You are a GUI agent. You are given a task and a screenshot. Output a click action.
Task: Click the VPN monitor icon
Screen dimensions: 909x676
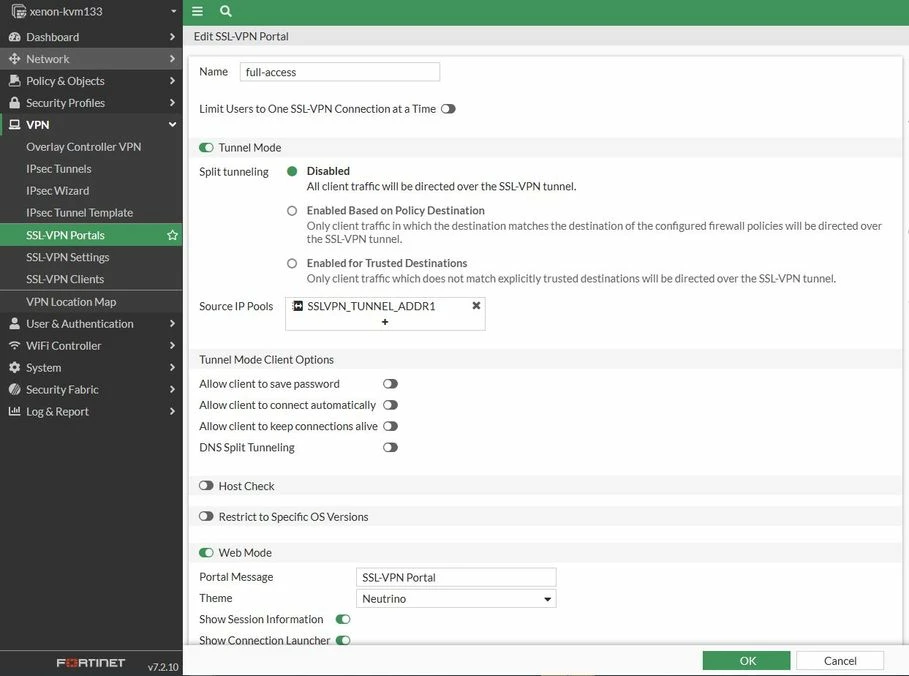(x=14, y=125)
